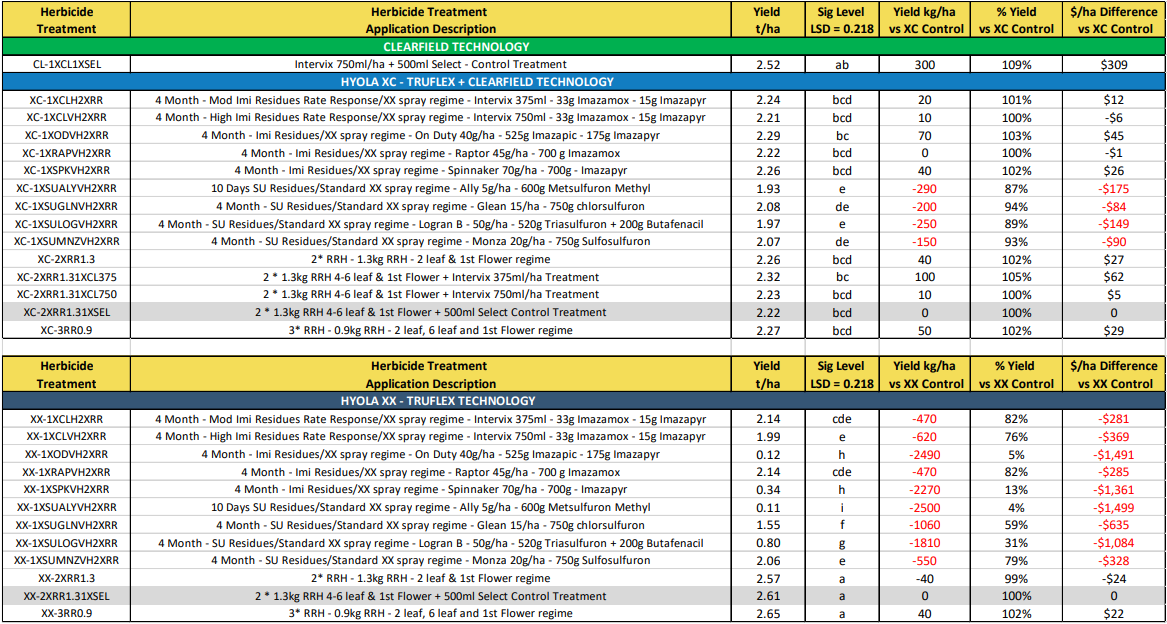Image resolution: width=1167 pixels, height=624 pixels.
Task: Click the Intervix 750ml/ha + 500ml Select description
Action: [x=432, y=64]
